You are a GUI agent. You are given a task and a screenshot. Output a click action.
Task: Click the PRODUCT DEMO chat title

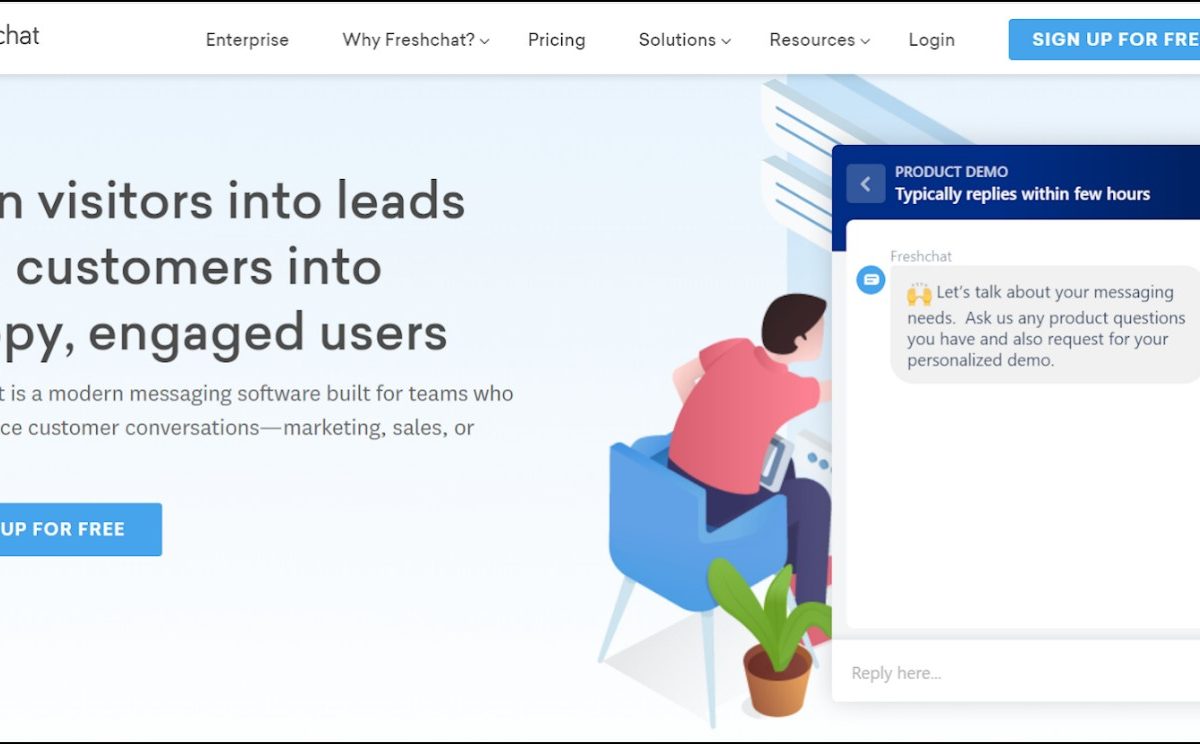point(951,172)
